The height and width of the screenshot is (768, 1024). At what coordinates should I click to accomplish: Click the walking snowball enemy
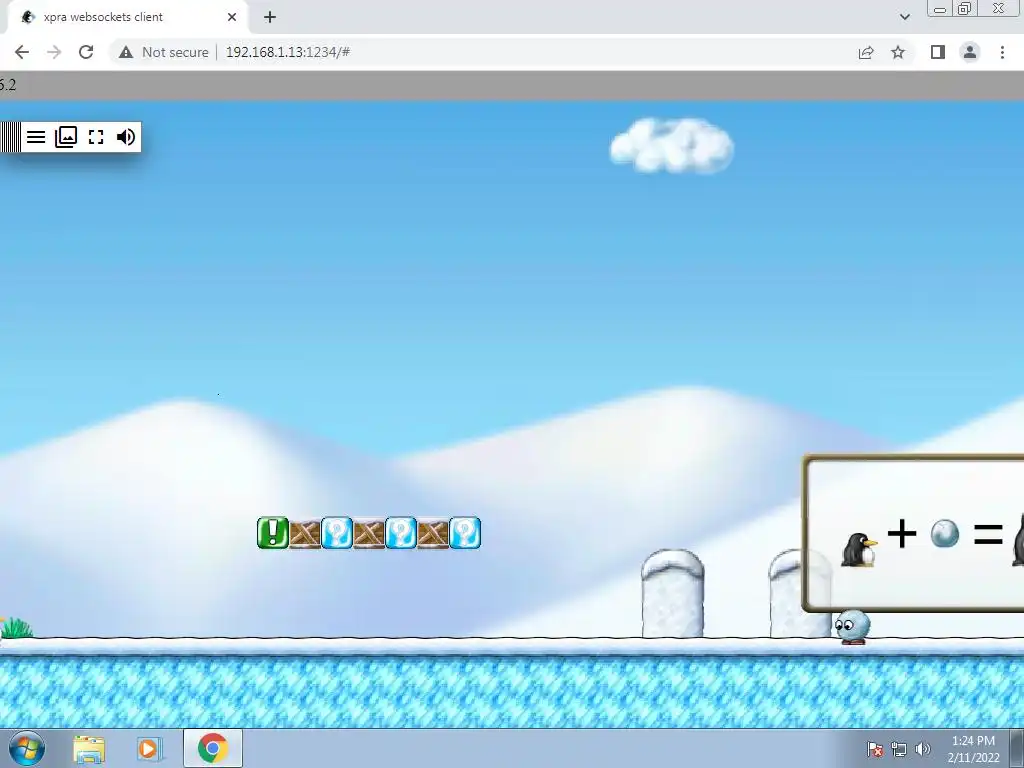852,627
